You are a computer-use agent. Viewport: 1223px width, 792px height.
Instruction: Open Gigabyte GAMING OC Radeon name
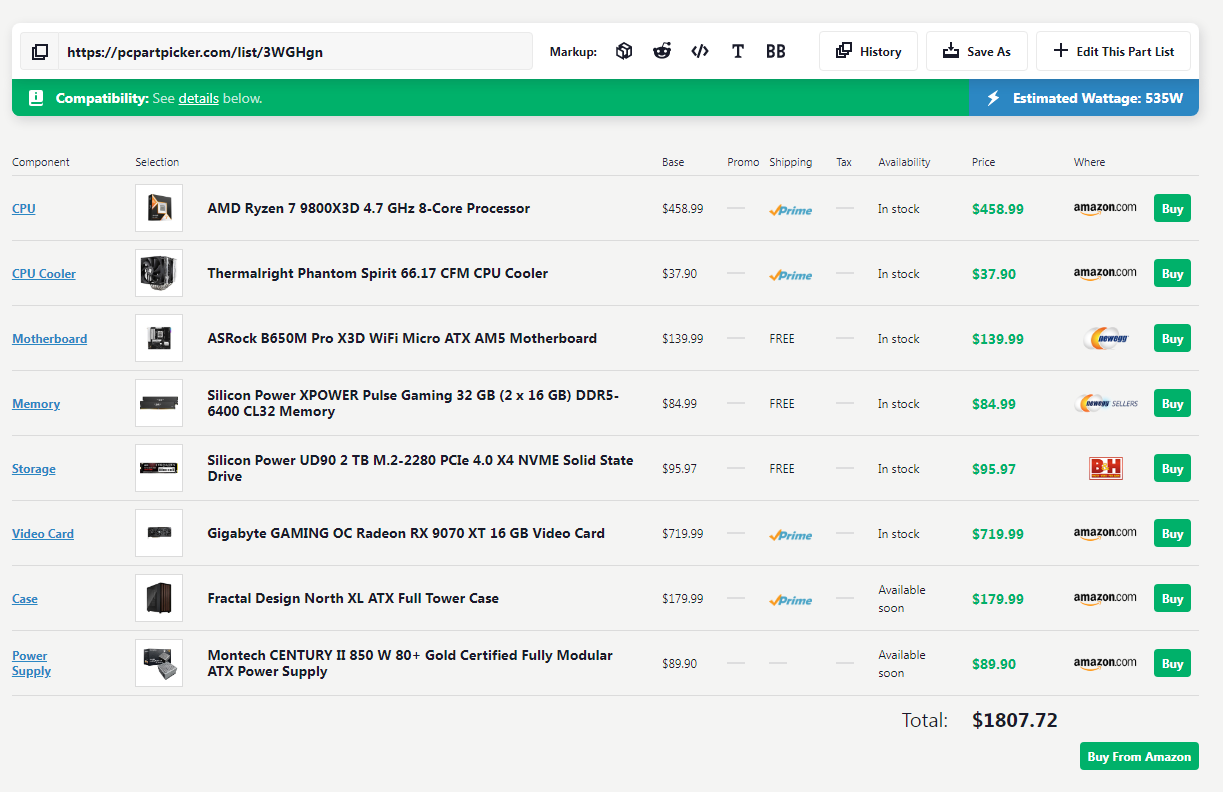point(406,533)
